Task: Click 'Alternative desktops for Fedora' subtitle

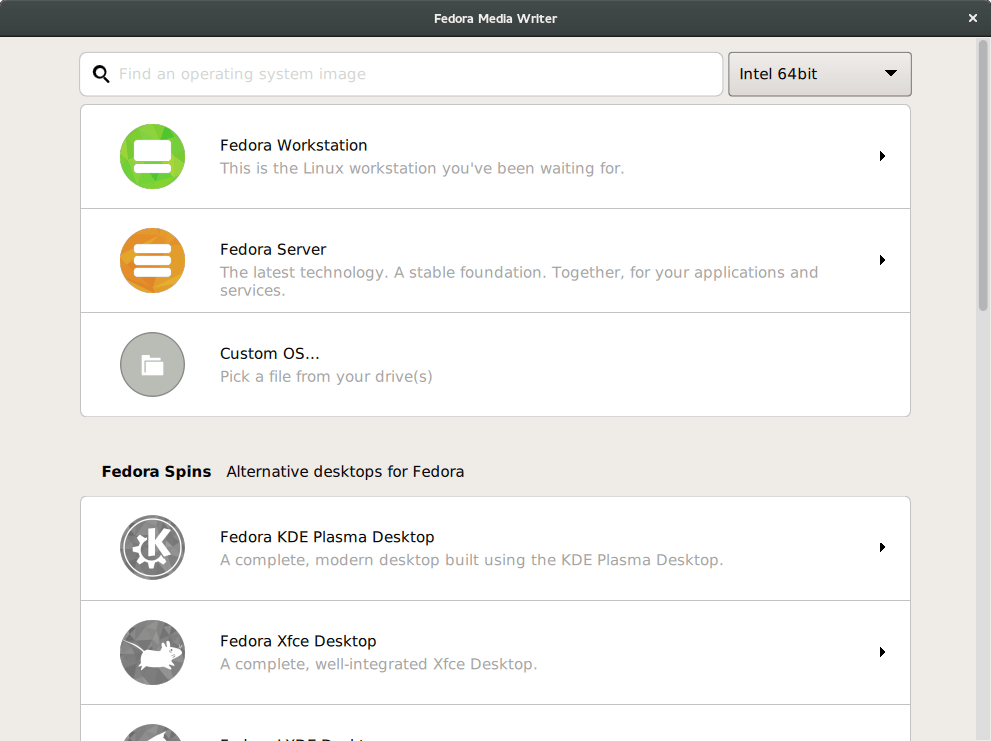Action: pos(345,472)
